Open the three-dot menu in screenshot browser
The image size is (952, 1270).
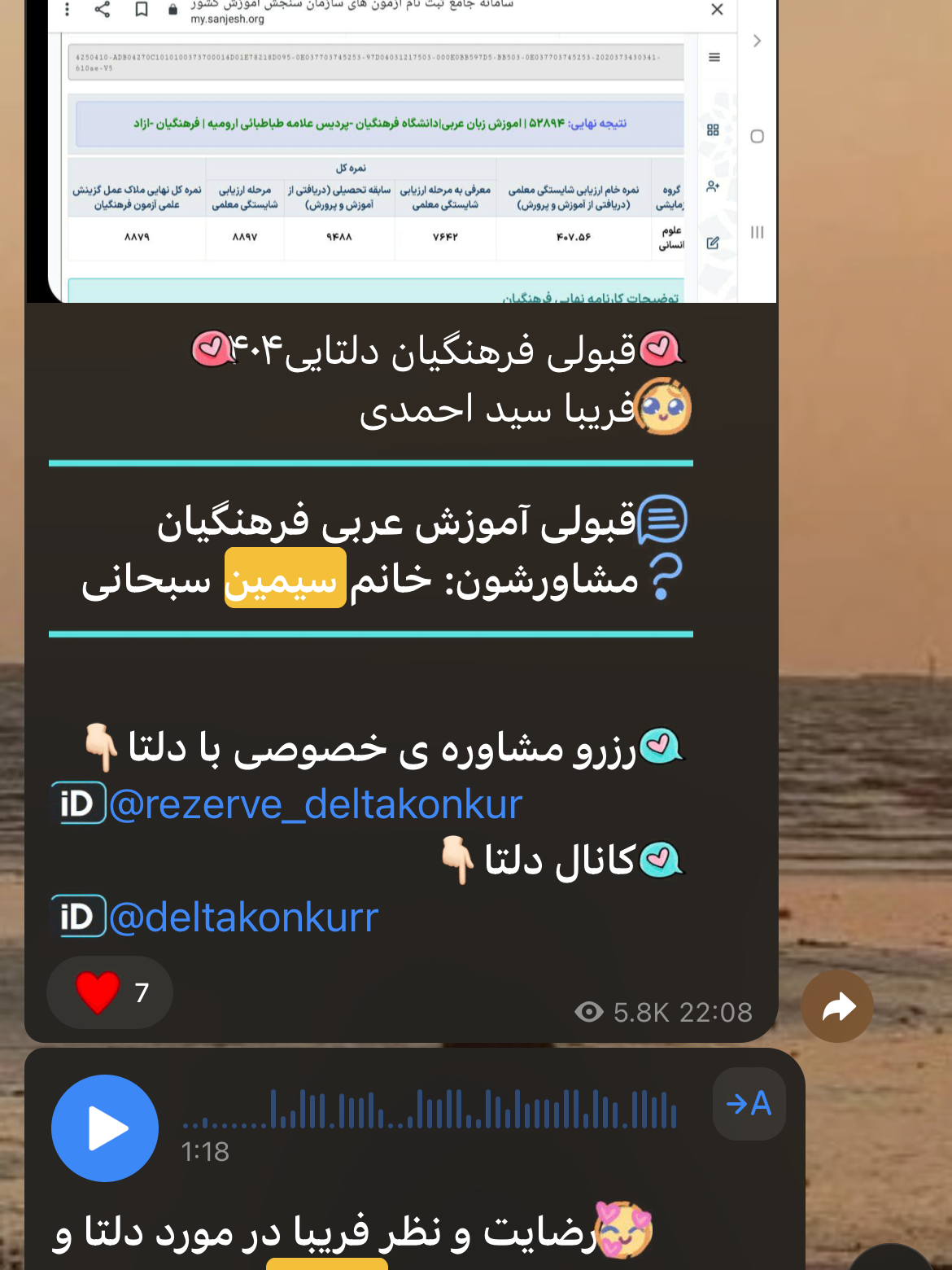tap(67, 9)
